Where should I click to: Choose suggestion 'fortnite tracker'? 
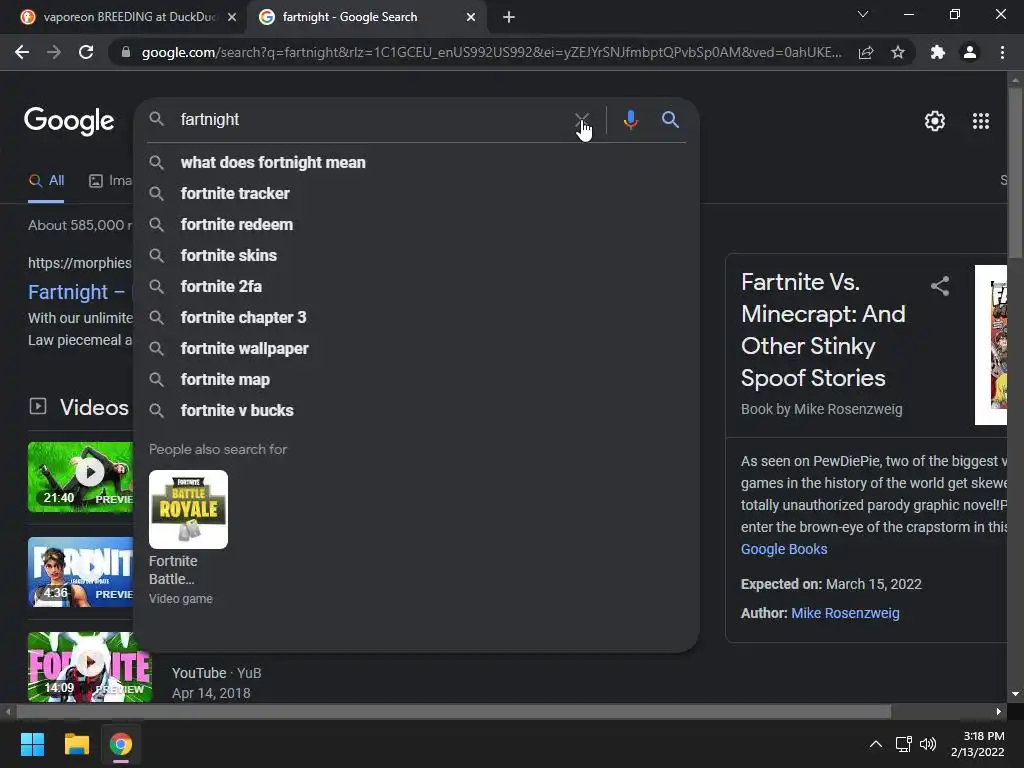235,193
